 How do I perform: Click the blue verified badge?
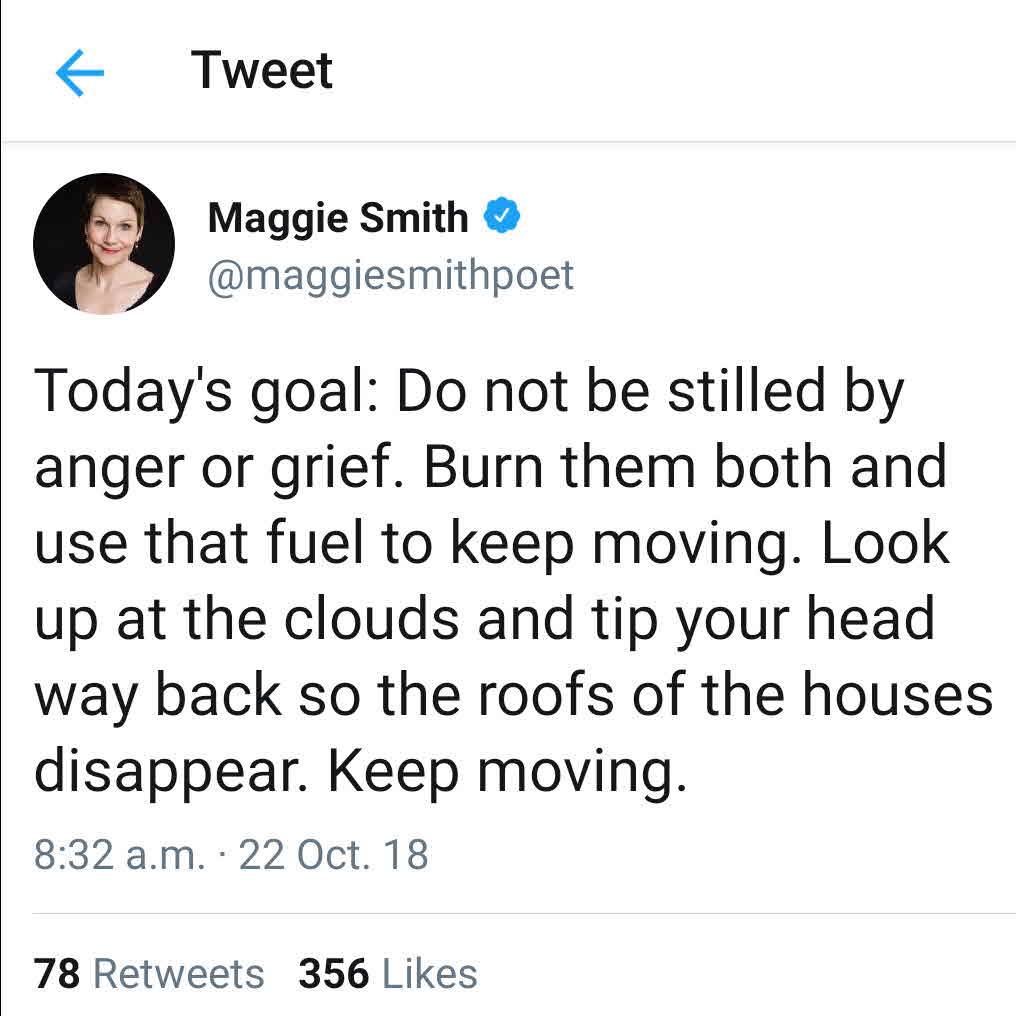click(502, 216)
